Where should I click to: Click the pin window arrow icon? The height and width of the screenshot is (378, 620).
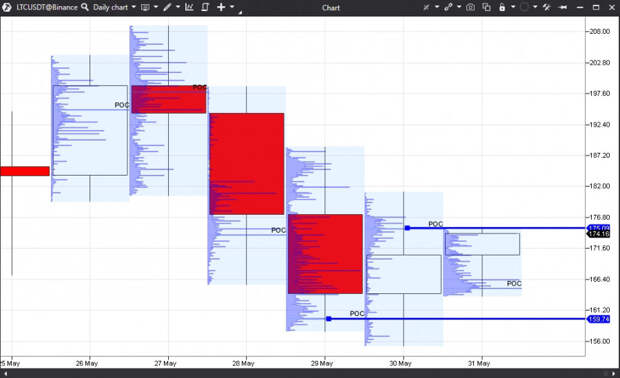[x=563, y=7]
